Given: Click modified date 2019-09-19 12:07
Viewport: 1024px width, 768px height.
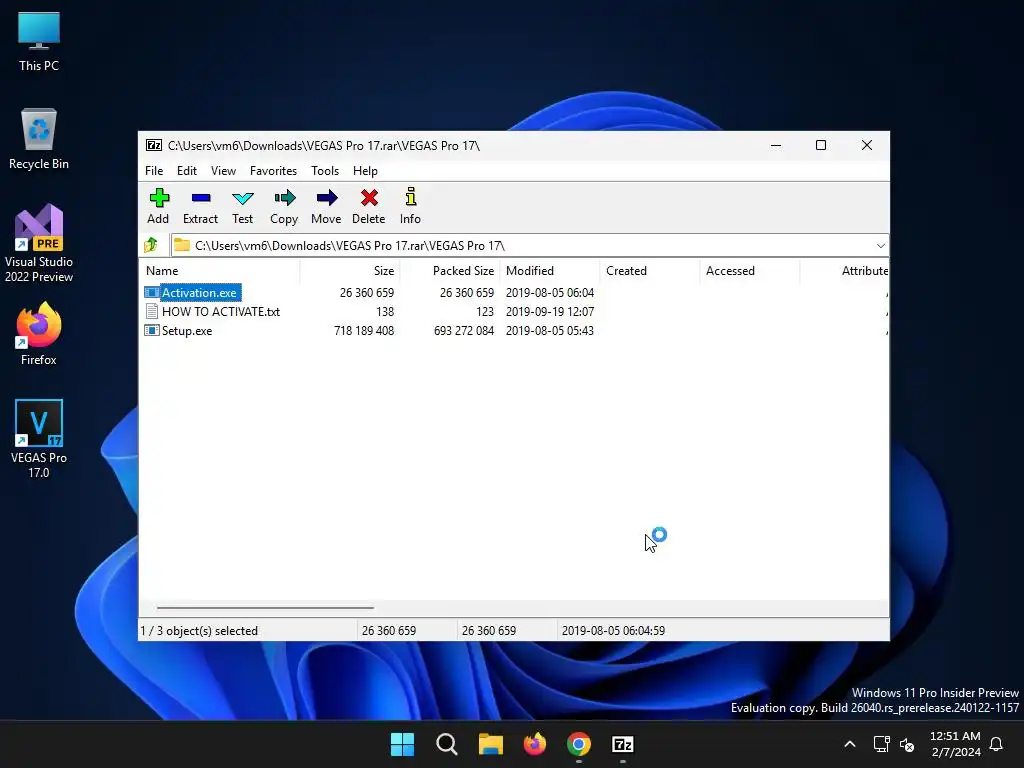Looking at the screenshot, I should pos(550,312).
